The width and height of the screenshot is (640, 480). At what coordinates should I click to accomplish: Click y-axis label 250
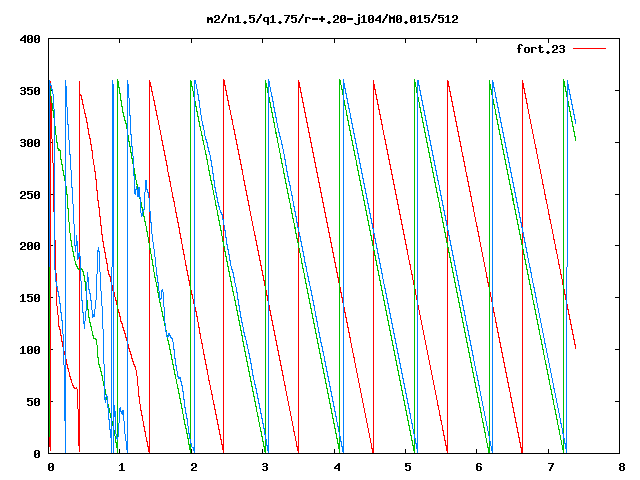[x=30, y=195]
